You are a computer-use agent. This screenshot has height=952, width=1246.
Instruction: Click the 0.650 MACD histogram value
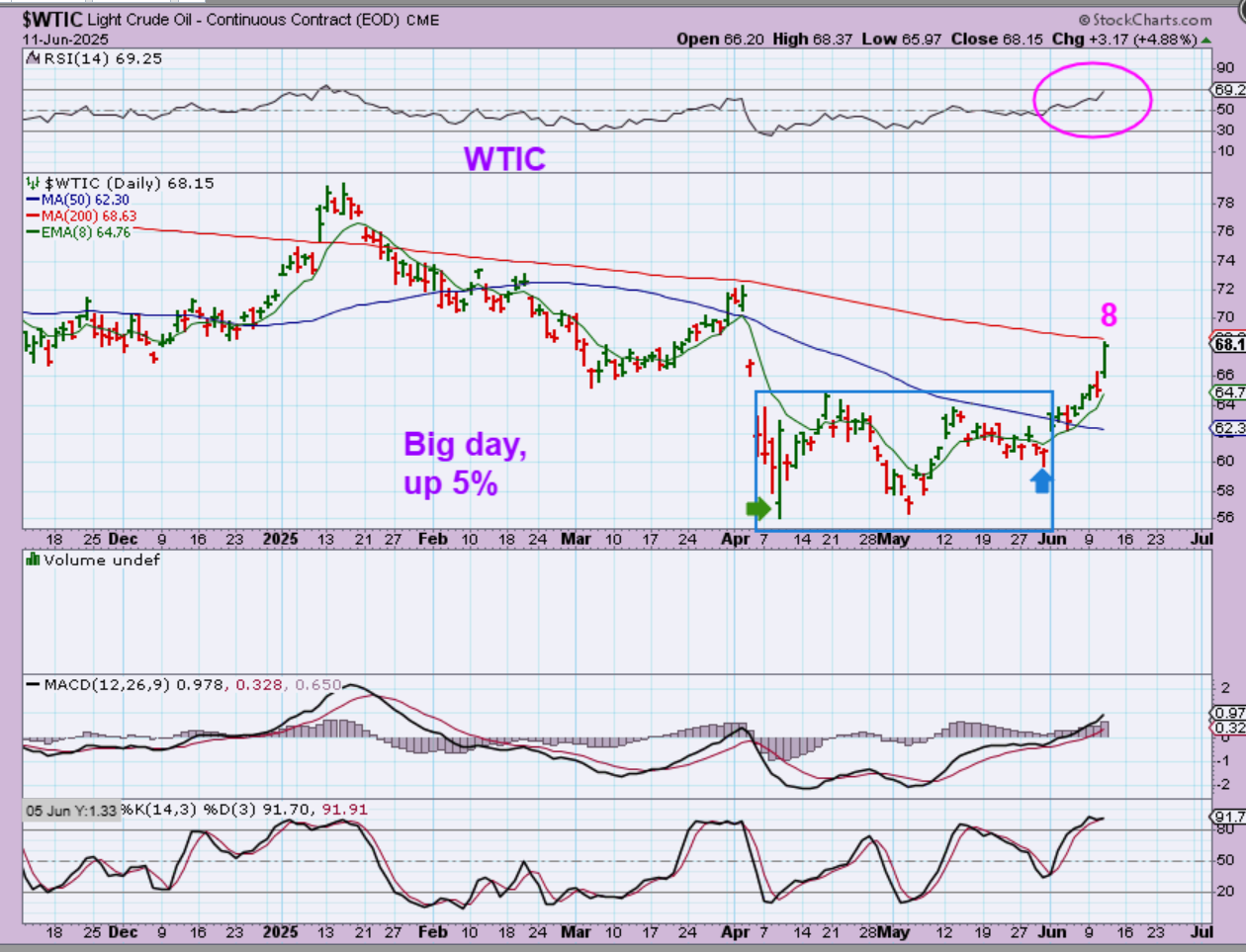pyautogui.click(x=316, y=684)
